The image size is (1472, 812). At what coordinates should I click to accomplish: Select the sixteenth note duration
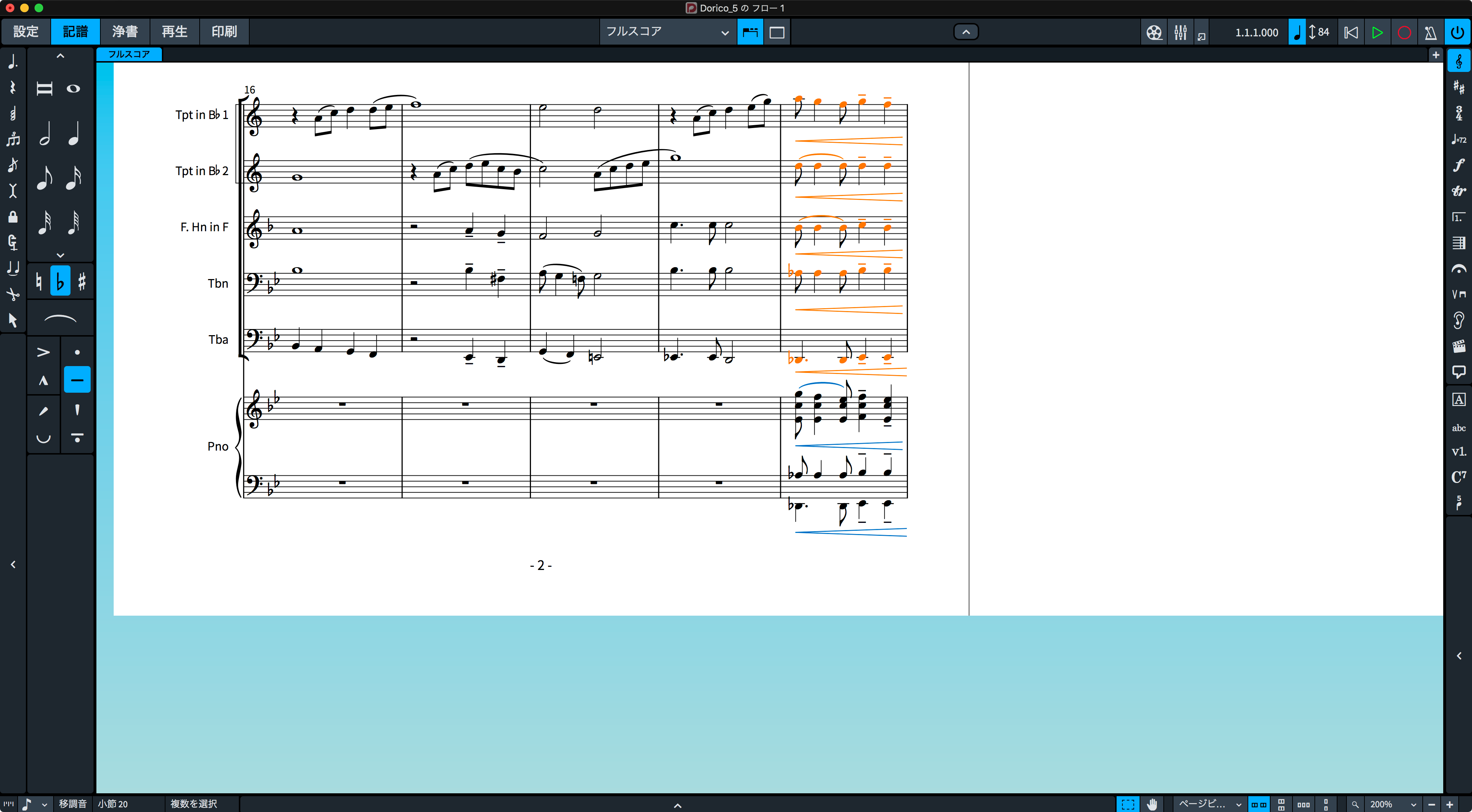tap(73, 178)
